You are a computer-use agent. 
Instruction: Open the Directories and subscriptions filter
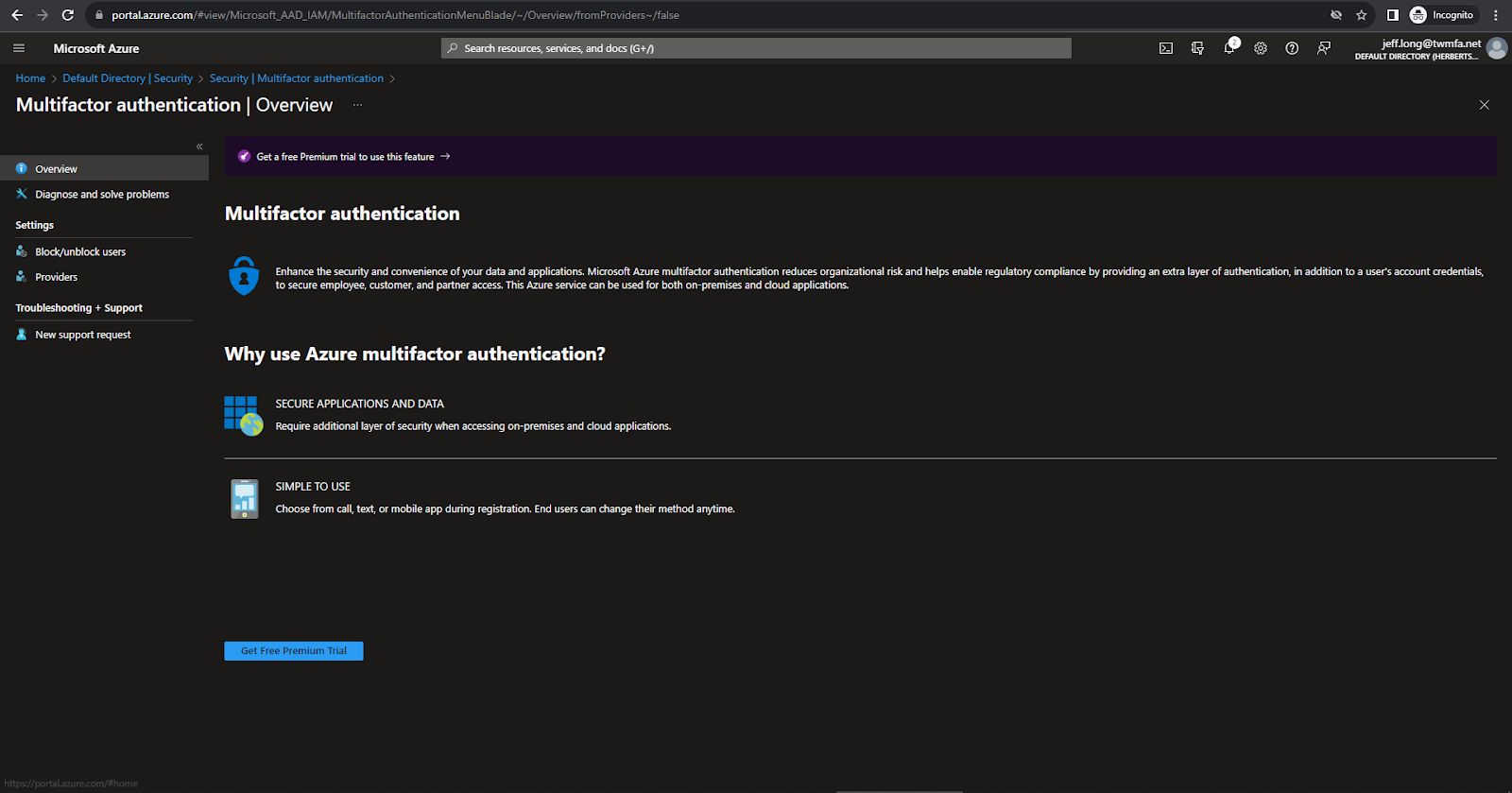[1197, 48]
